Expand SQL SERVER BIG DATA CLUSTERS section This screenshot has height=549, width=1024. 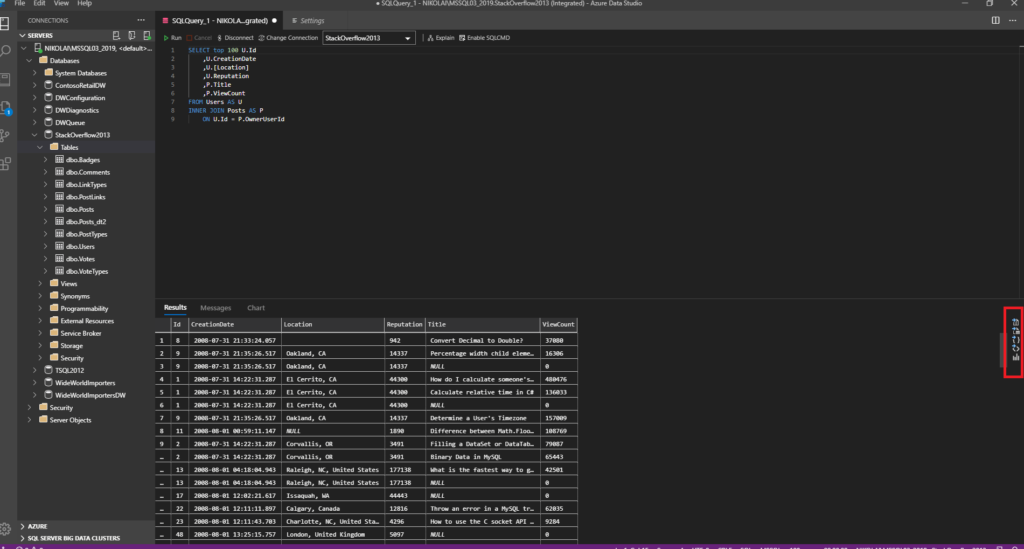tap(22, 538)
